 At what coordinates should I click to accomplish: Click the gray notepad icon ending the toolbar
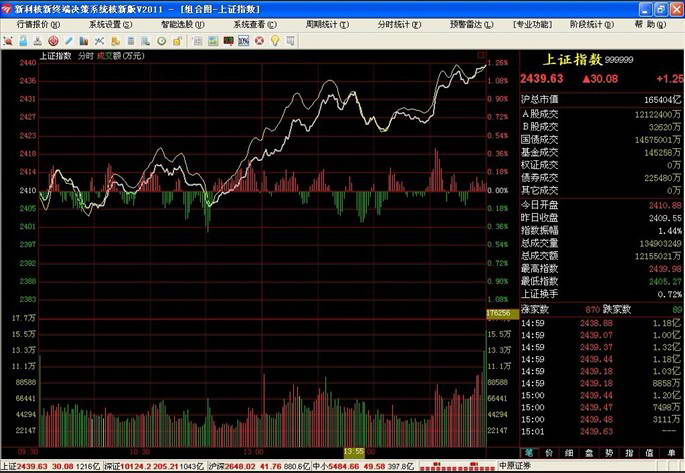290,41
